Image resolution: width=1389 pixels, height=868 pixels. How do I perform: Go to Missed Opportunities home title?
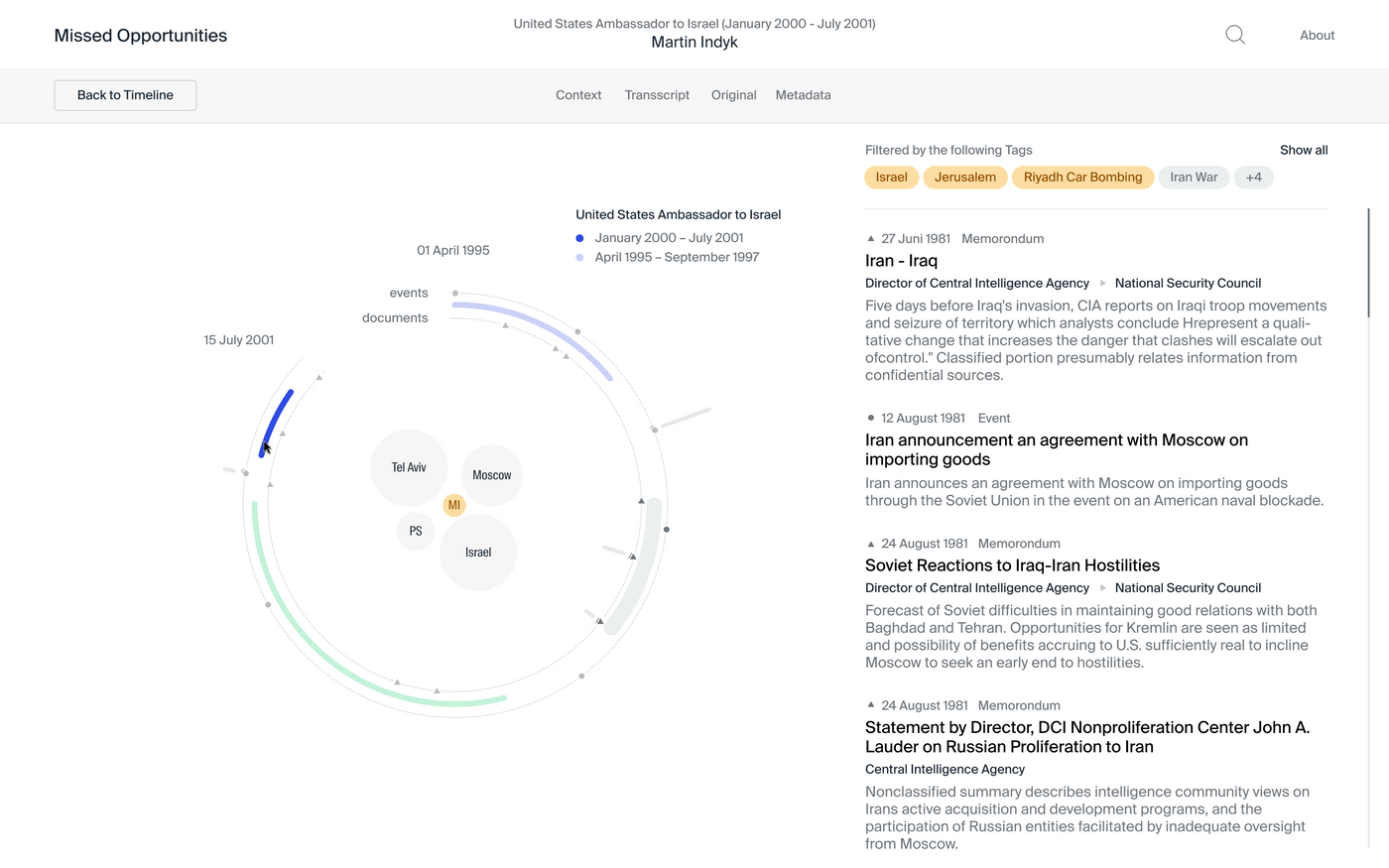tap(141, 36)
